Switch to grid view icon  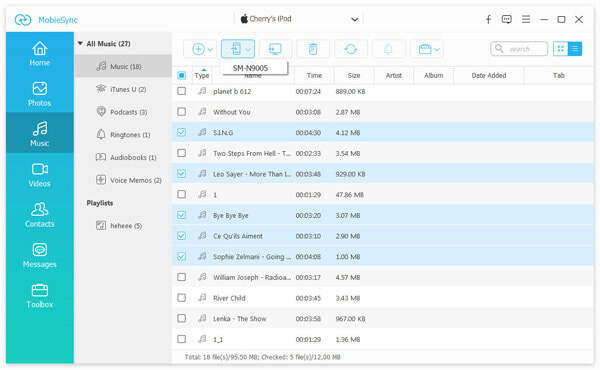point(561,49)
